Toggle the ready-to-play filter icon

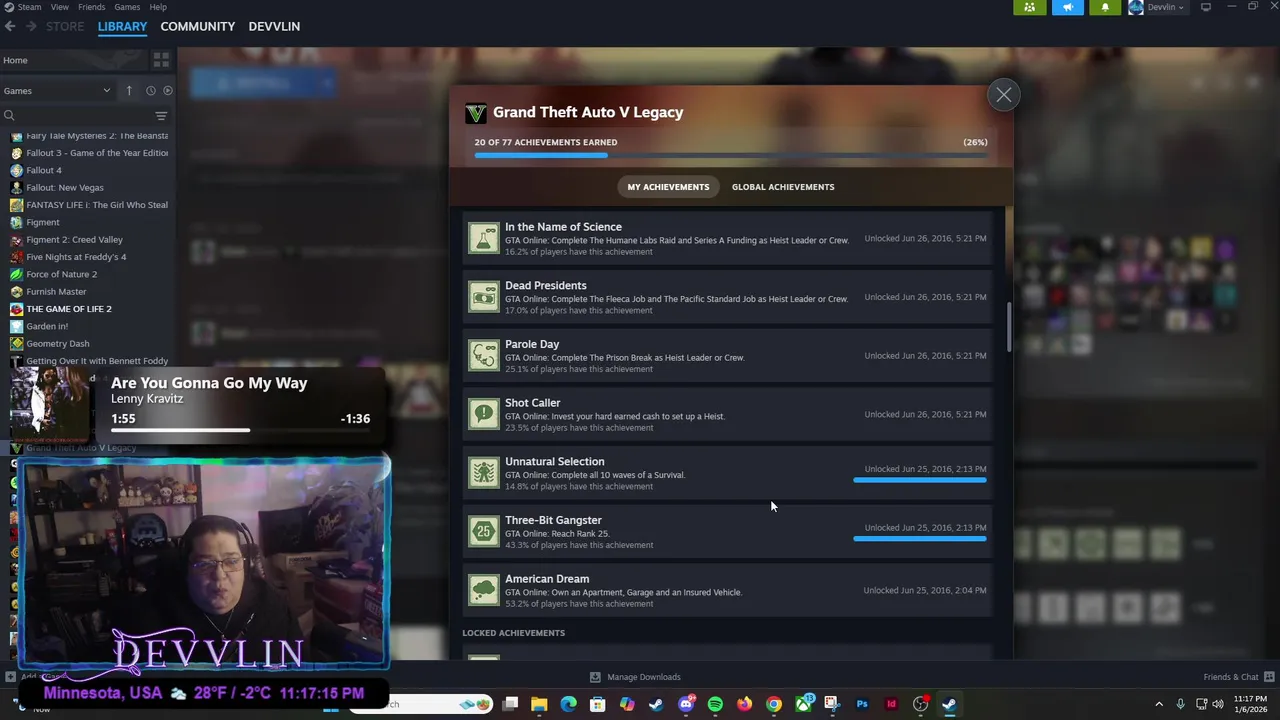[167, 91]
